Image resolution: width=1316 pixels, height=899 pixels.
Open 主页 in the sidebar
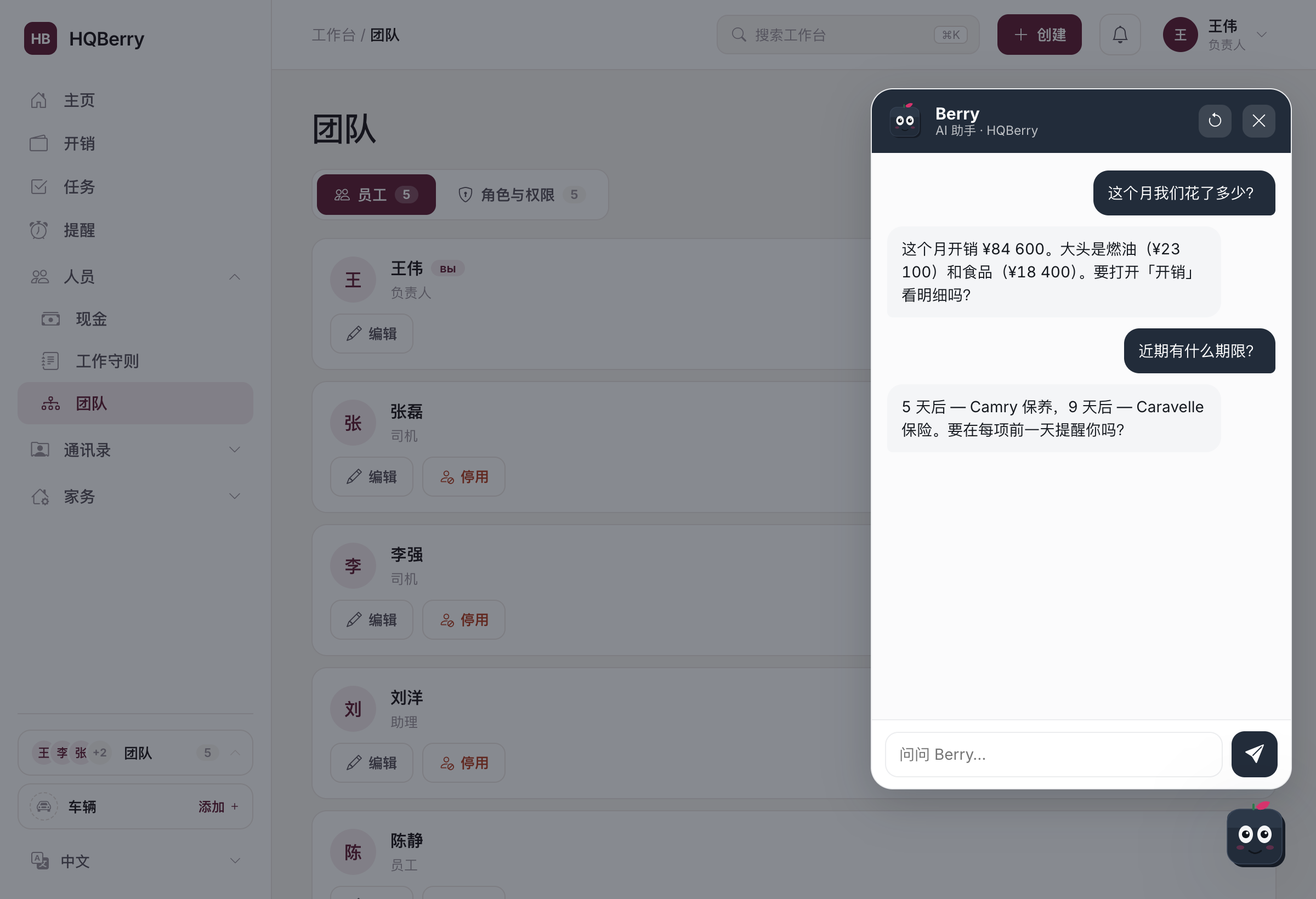(135, 100)
